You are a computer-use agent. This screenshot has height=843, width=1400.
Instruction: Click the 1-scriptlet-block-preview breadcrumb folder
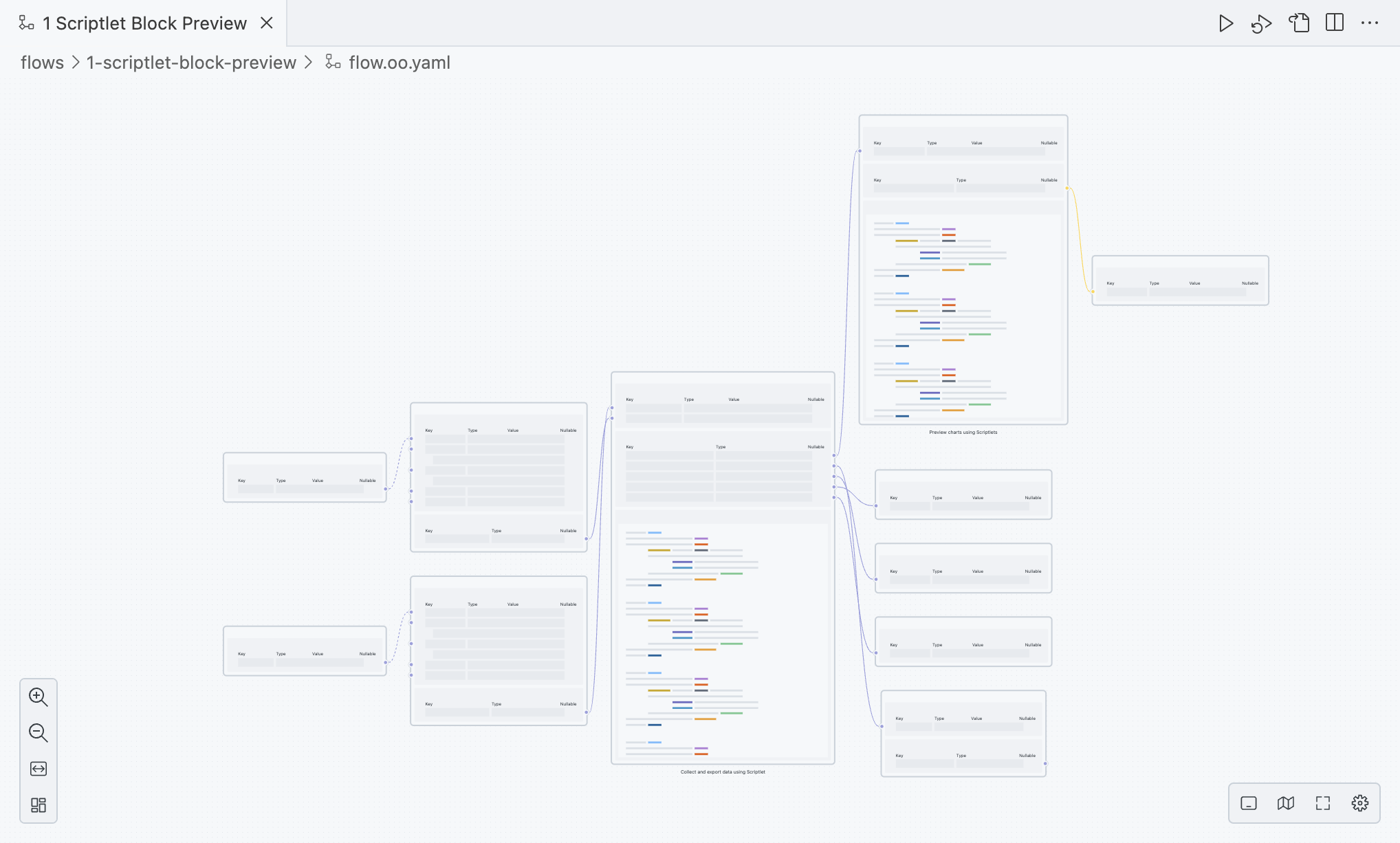click(x=191, y=63)
